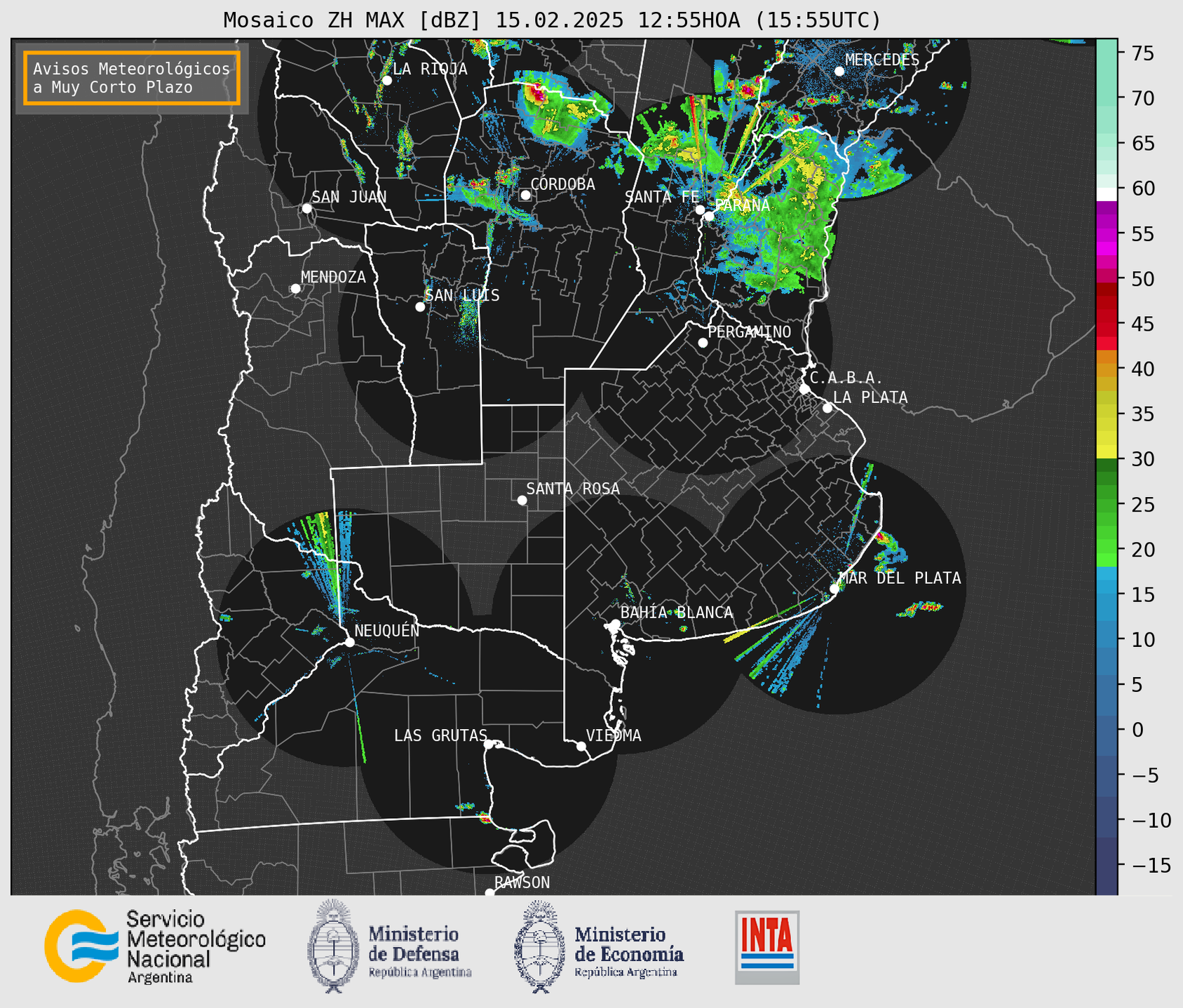The width and height of the screenshot is (1183, 1008).
Task: Click the Bahía Blanca city marker dot
Action: (615, 624)
